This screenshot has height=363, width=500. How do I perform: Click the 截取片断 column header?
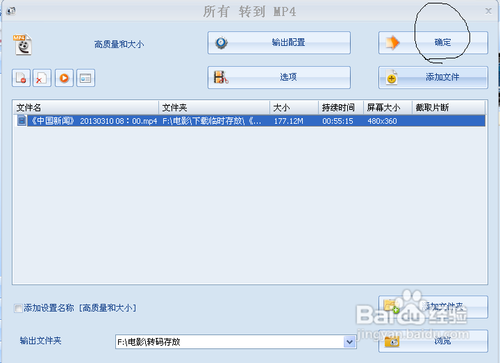click(449, 108)
